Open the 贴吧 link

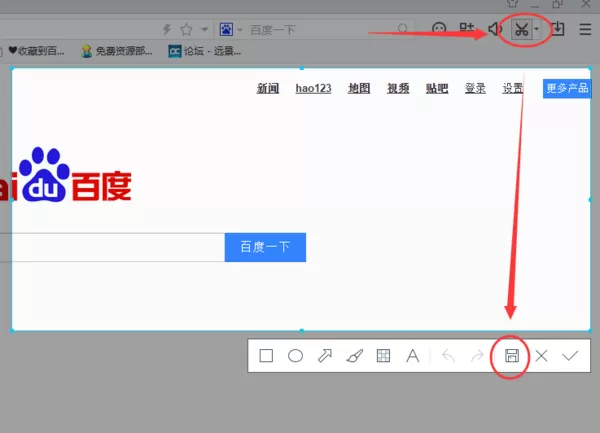point(437,88)
